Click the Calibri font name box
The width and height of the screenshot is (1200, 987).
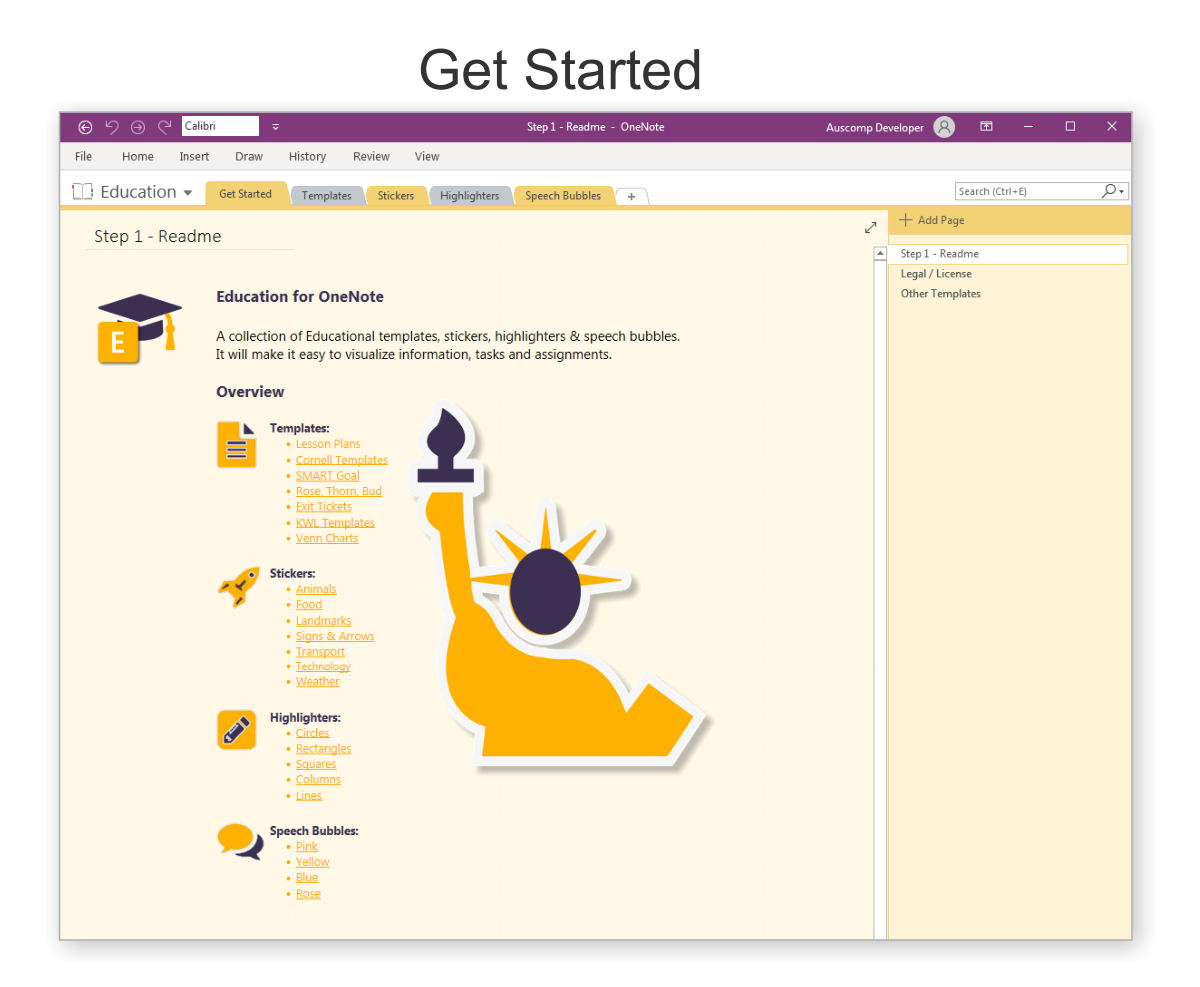220,126
